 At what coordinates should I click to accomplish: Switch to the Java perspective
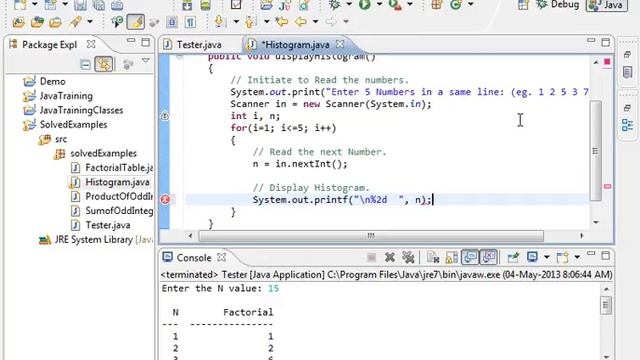coord(607,5)
